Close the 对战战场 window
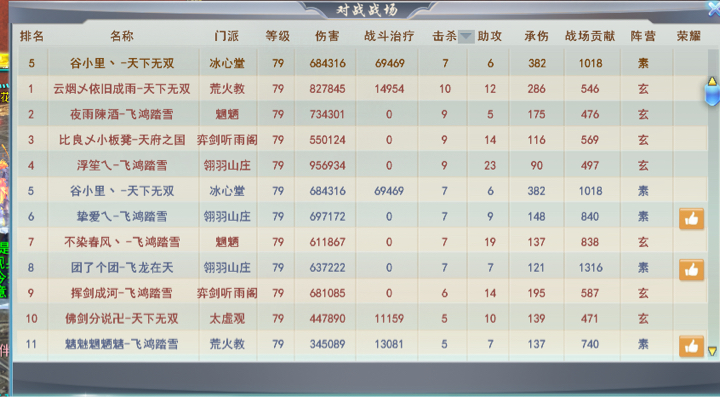720x397 pixels. (714, 8)
